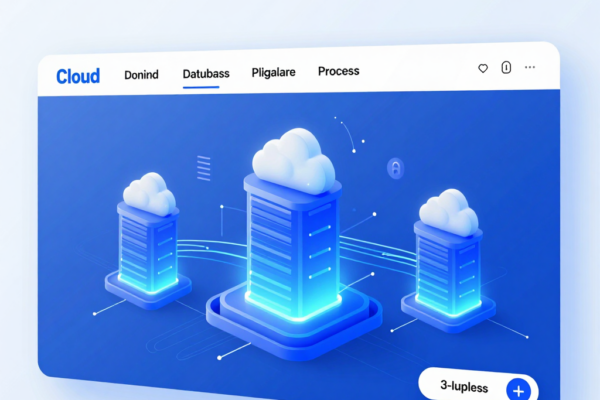This screenshot has width=600, height=400.
Task: Click the Cloud logo
Action: [x=78, y=76]
